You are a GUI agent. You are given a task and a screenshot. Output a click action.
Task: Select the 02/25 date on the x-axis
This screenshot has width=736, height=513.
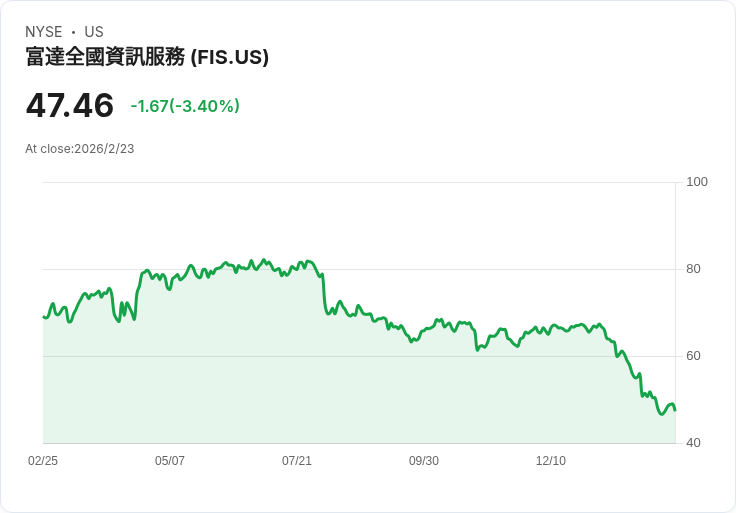coord(43,461)
